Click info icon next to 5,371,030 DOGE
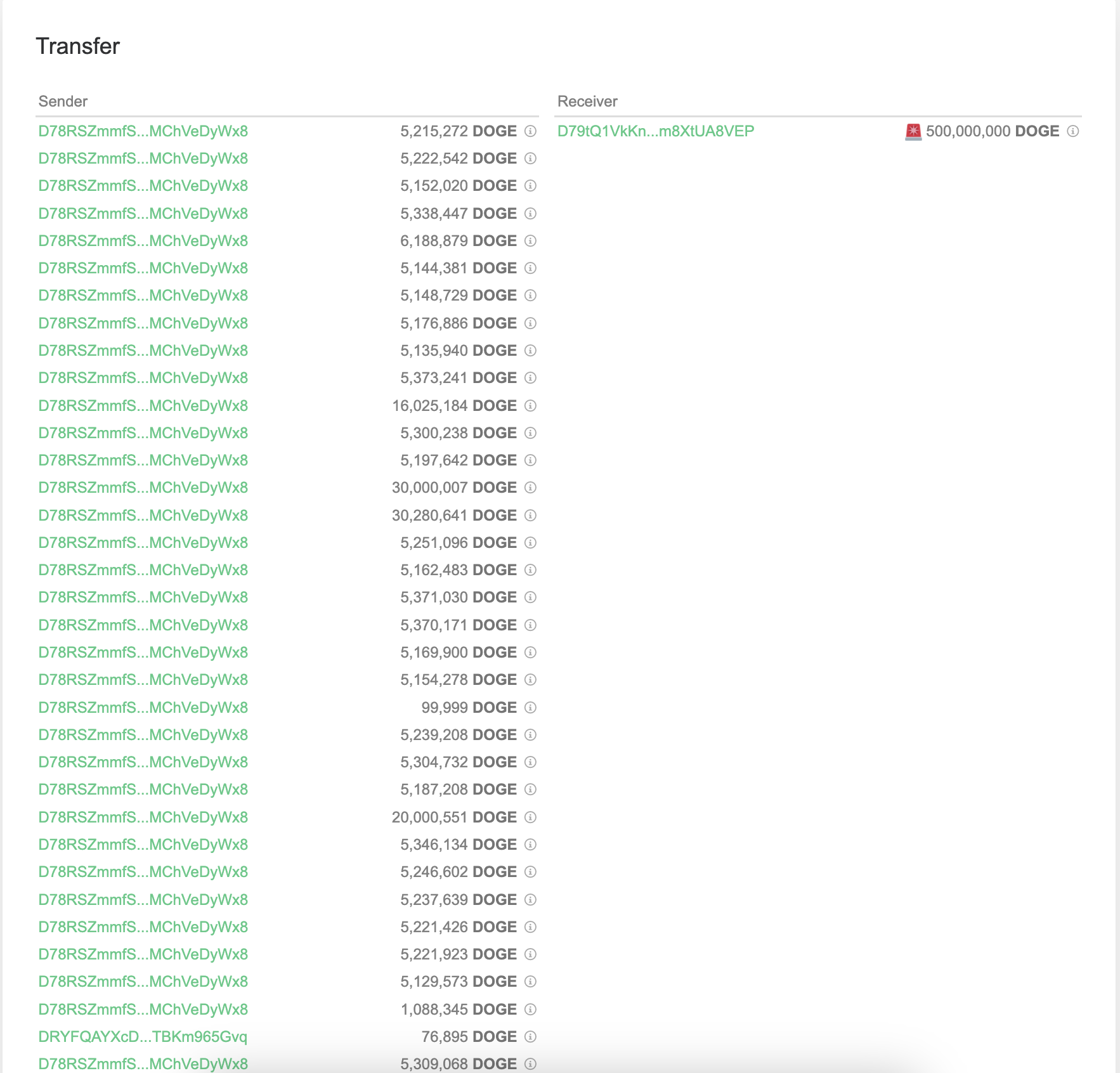The image size is (1120, 1073). point(530,597)
